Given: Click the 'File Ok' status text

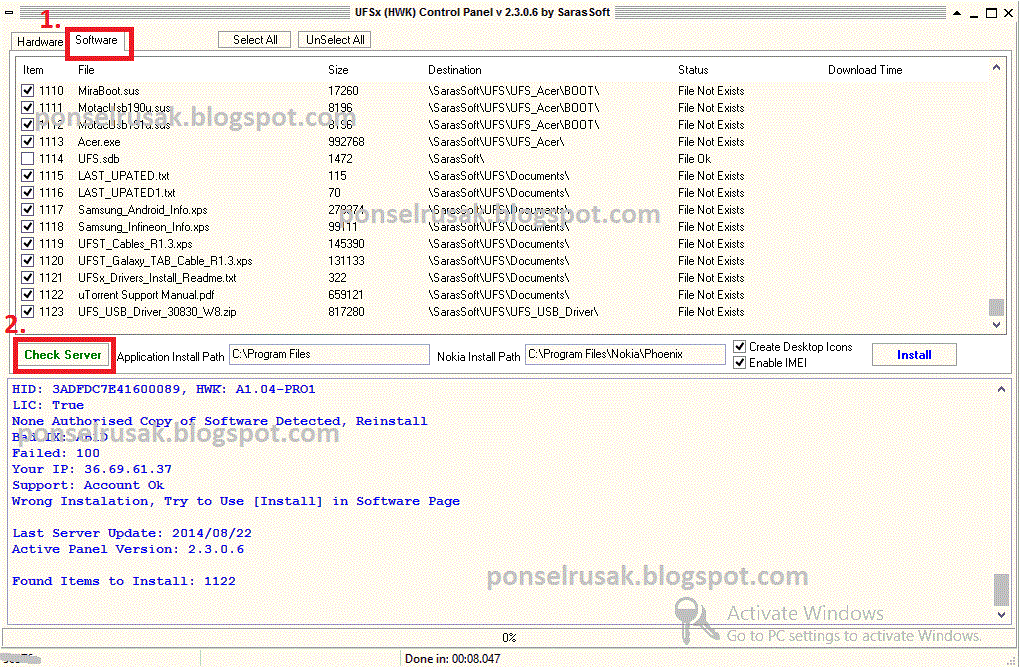Looking at the screenshot, I should (694, 159).
